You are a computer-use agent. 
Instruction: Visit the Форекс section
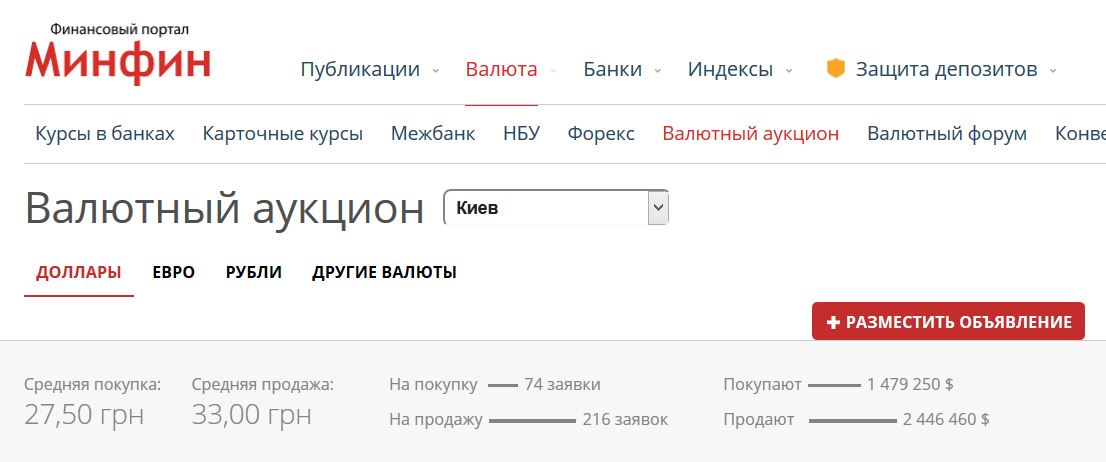tap(601, 134)
